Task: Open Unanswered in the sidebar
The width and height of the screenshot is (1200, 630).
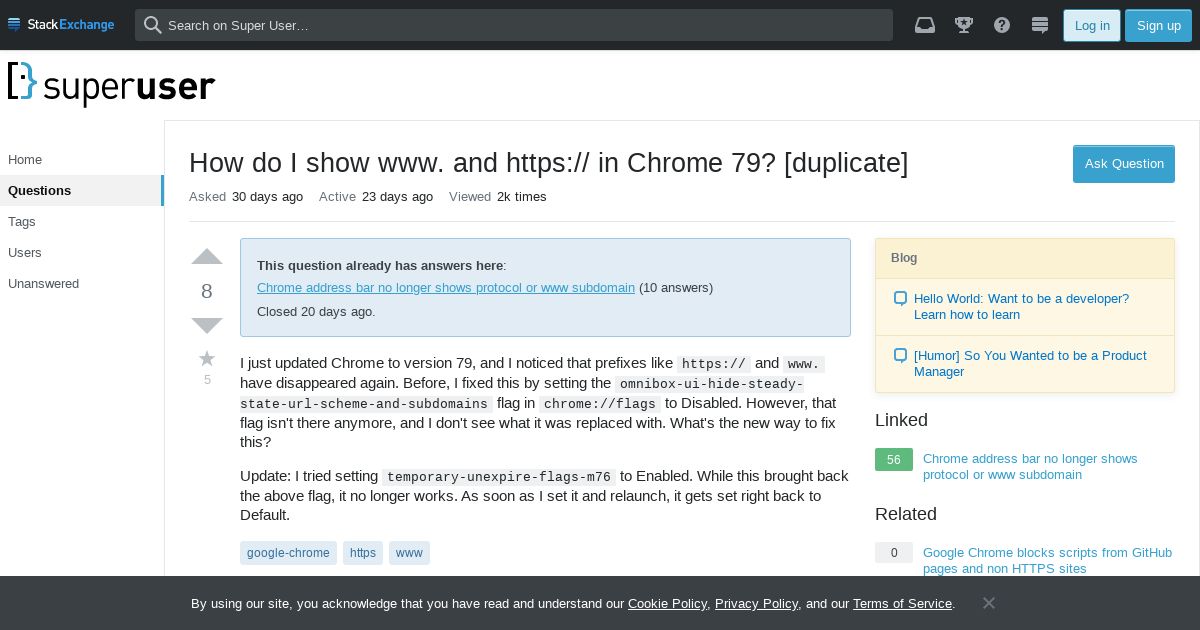Action: point(82,284)
